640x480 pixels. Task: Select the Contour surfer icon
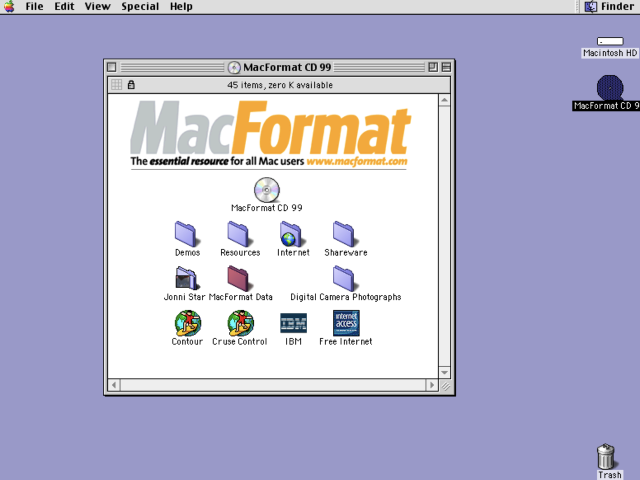pos(188,323)
